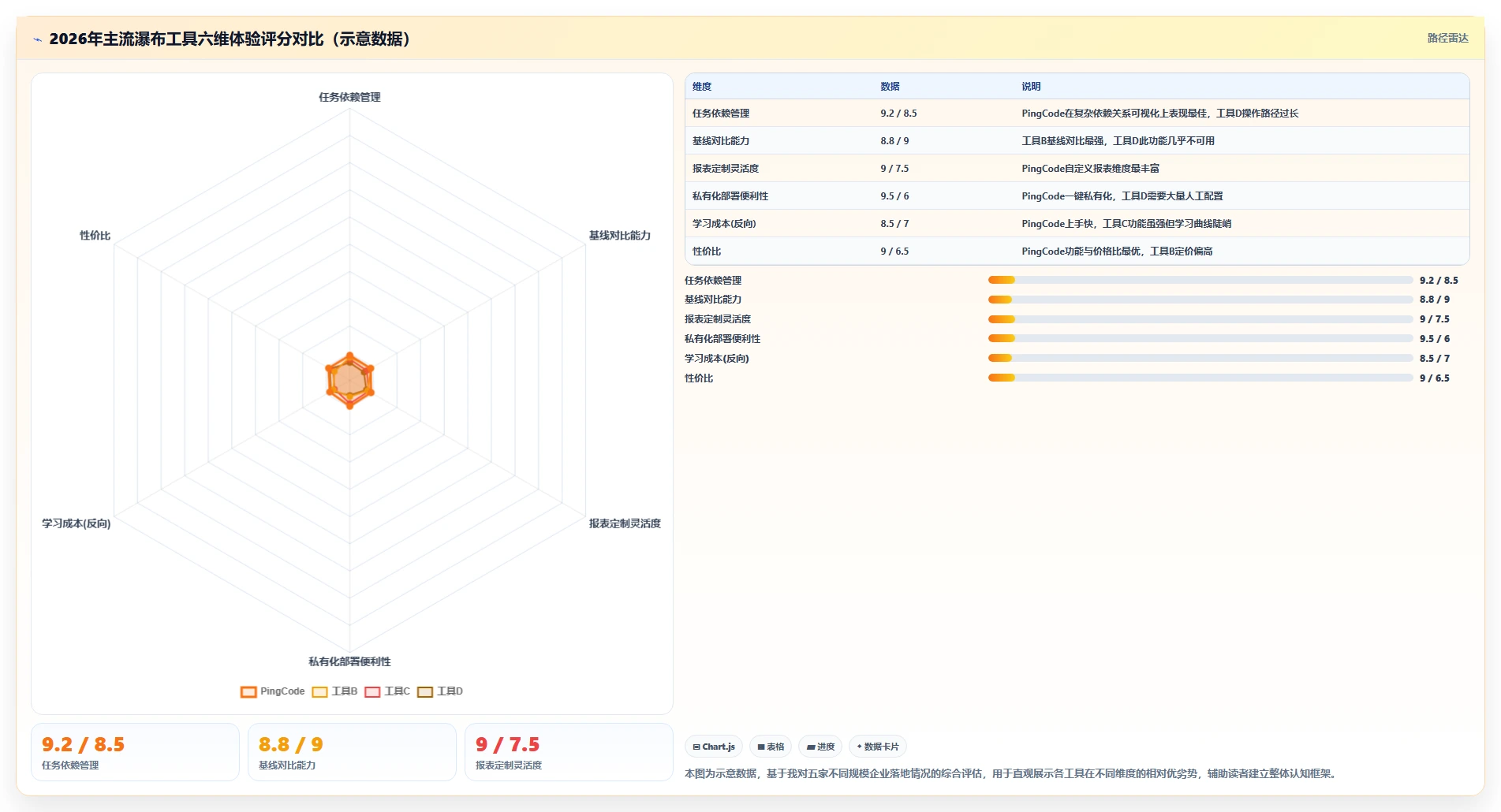This screenshot has width=1501, height=812.
Task: Click table data value 9 / 6.5
Action: coord(894,251)
